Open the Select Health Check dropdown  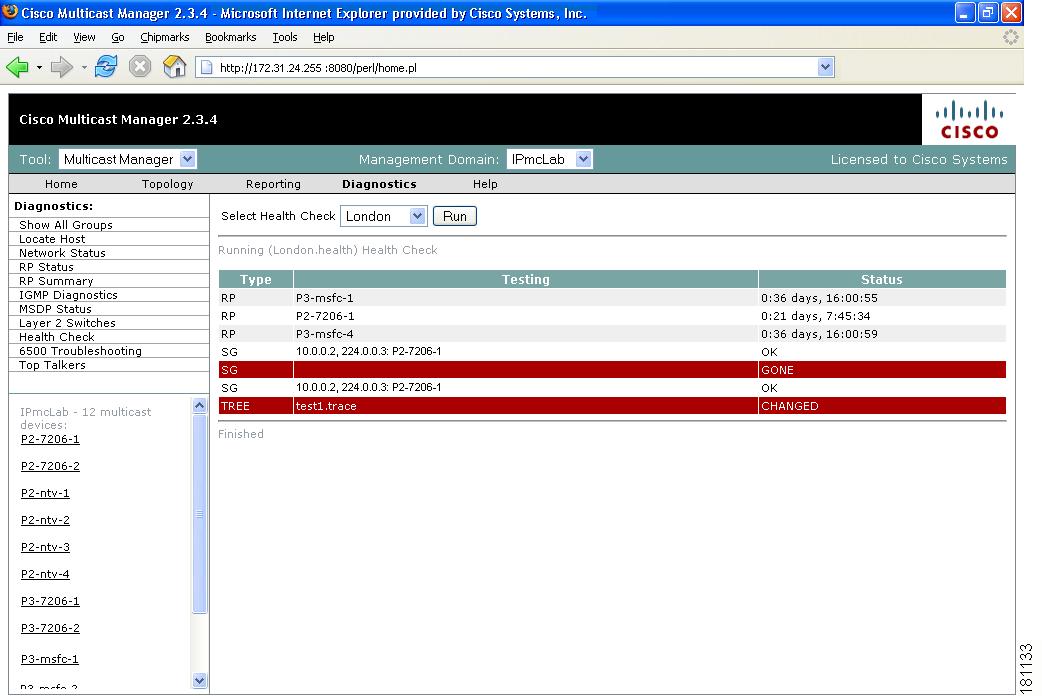click(383, 216)
